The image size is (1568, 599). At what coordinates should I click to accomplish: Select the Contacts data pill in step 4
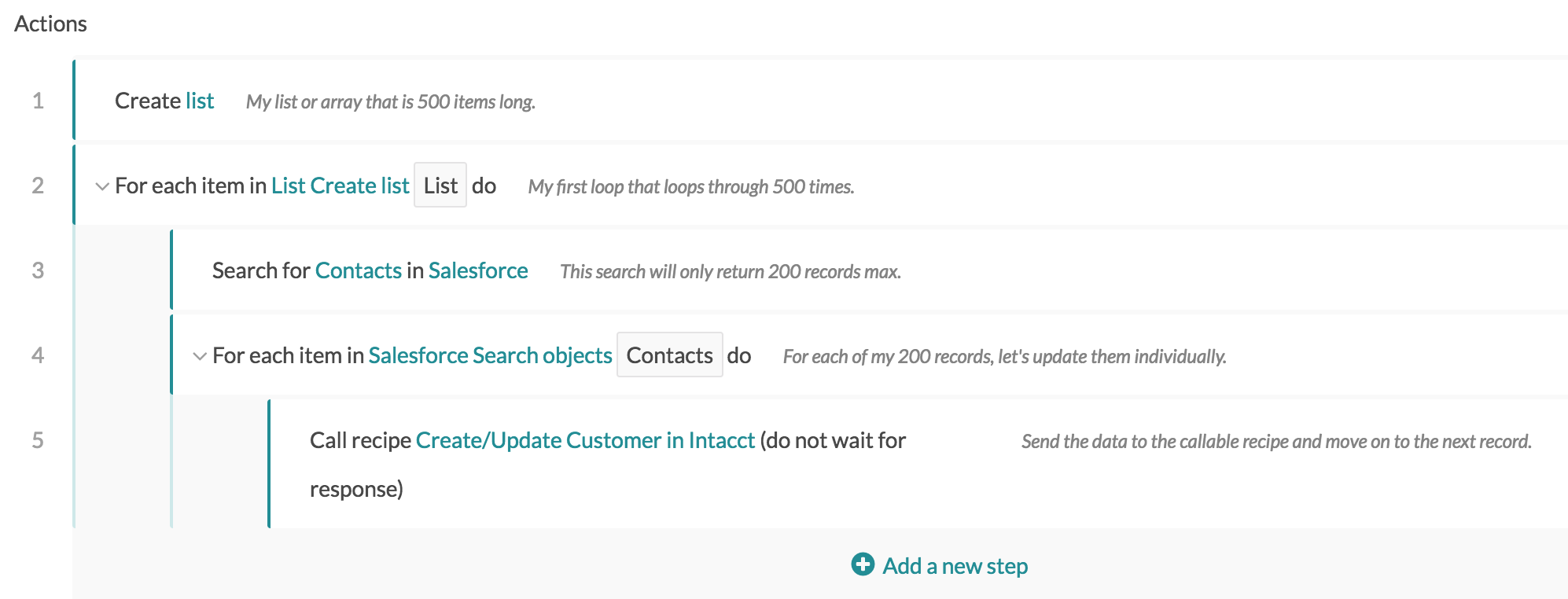(x=670, y=355)
